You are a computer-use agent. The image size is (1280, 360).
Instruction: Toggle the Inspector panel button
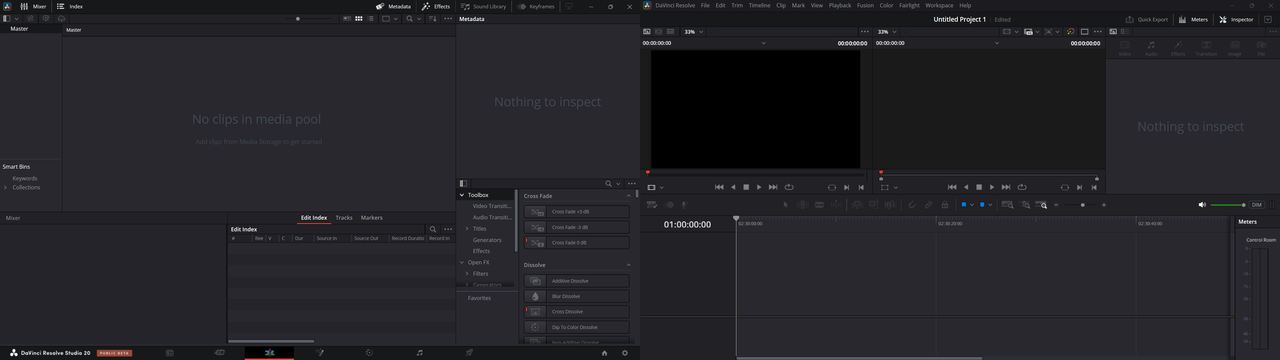point(1236,19)
